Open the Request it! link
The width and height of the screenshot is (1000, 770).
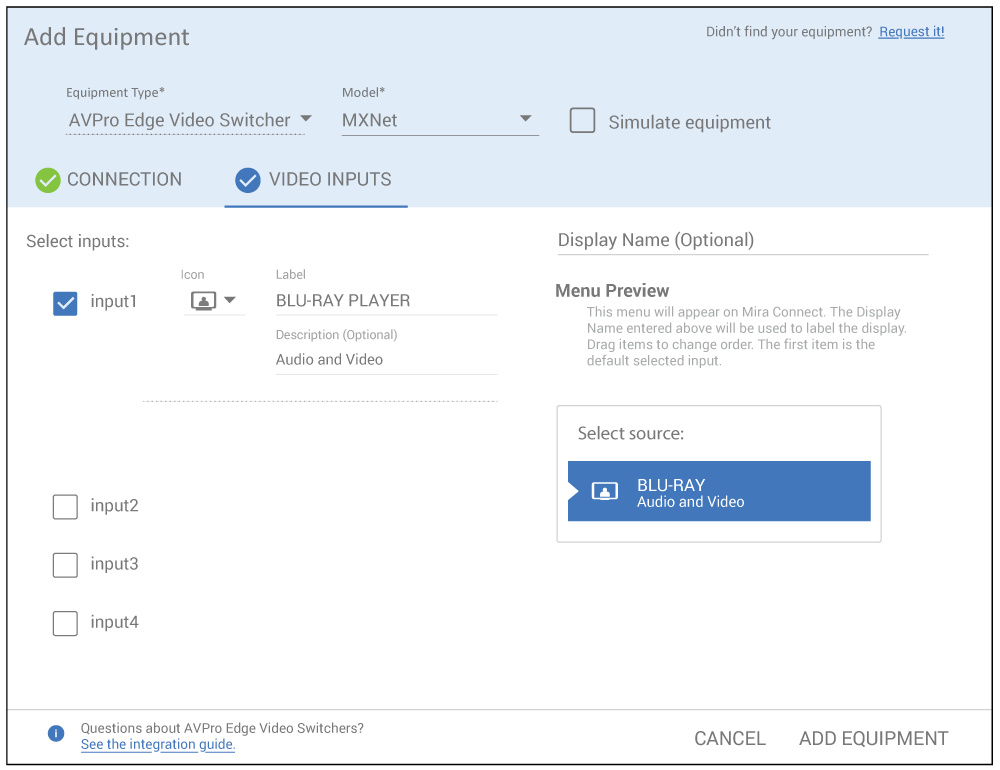click(911, 32)
